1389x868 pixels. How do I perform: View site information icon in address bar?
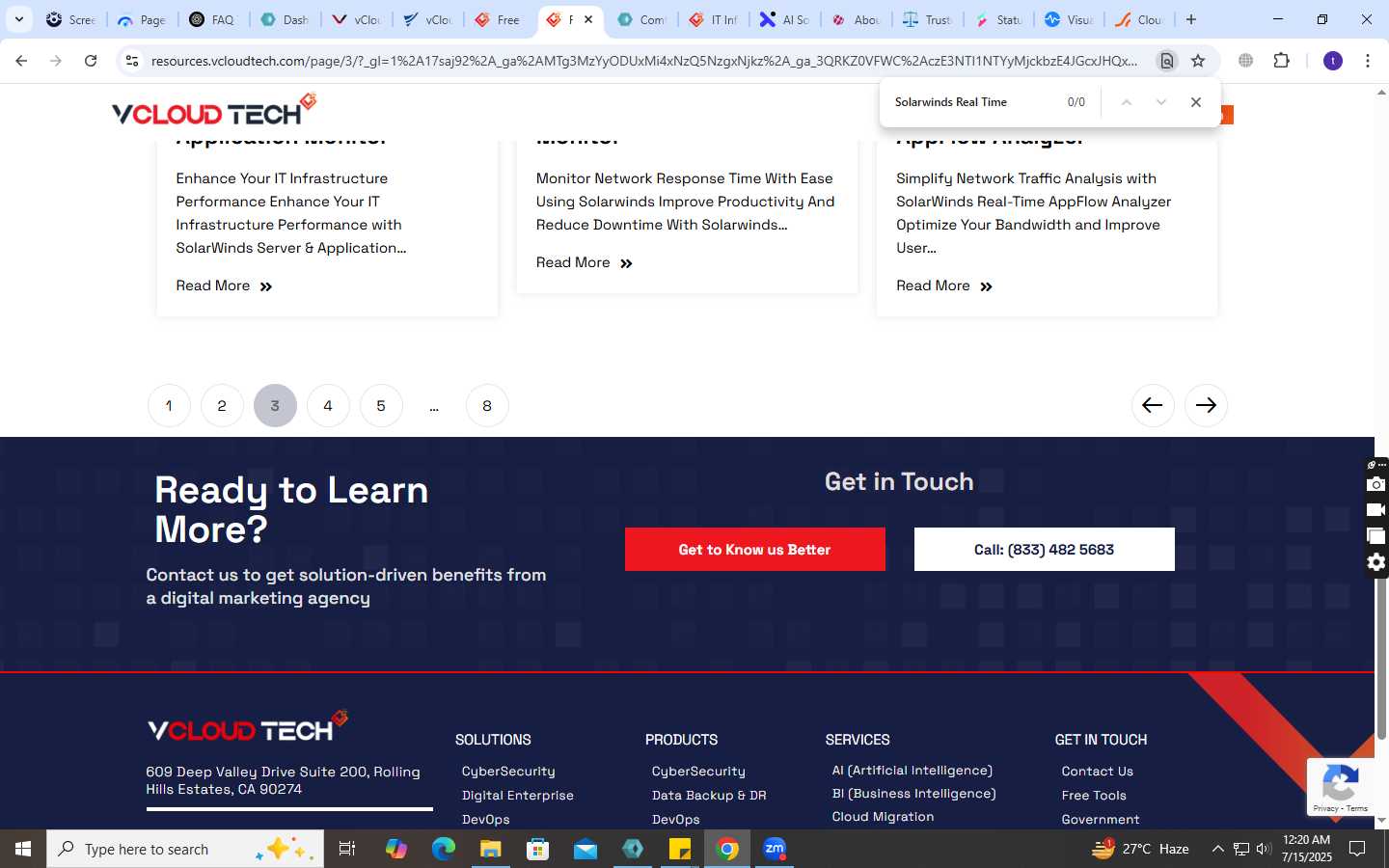132,61
